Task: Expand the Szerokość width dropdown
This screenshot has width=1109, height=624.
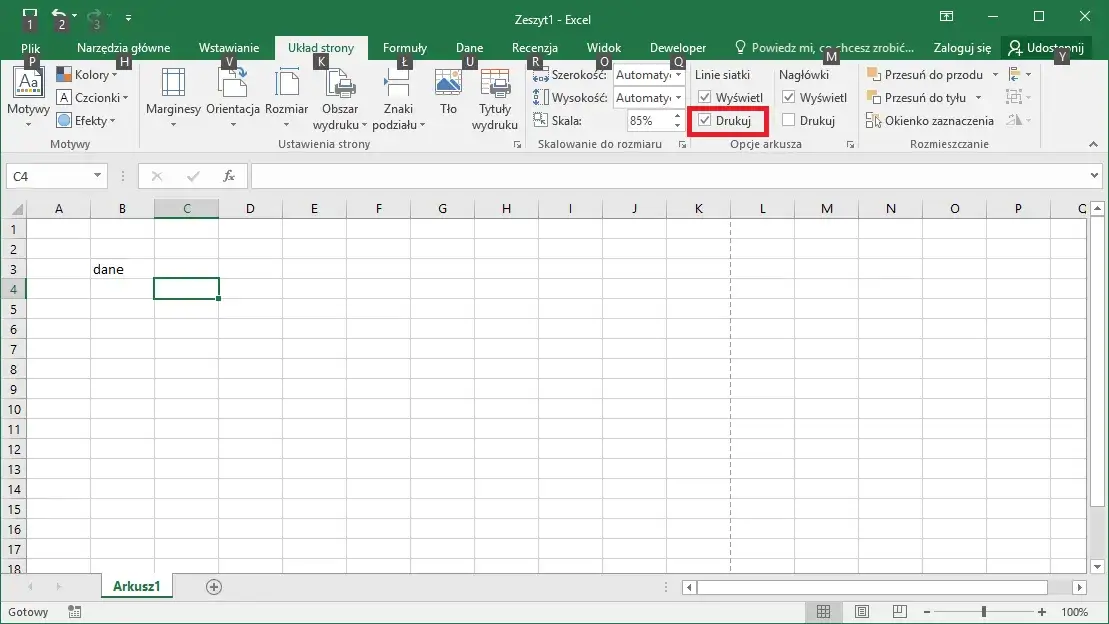Action: tap(678, 74)
